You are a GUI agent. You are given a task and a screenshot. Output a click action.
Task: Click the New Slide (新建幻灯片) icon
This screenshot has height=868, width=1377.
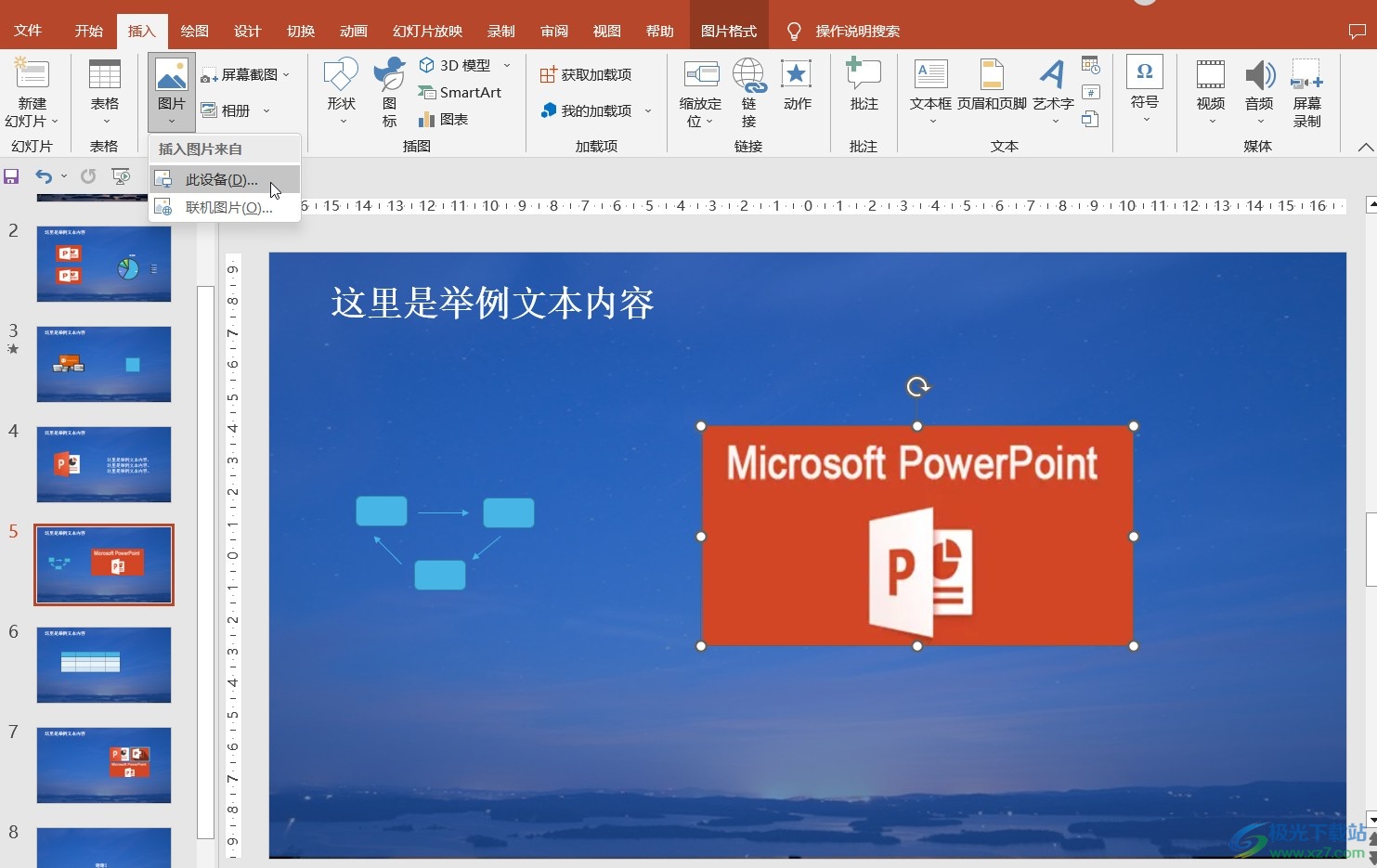click(x=31, y=74)
